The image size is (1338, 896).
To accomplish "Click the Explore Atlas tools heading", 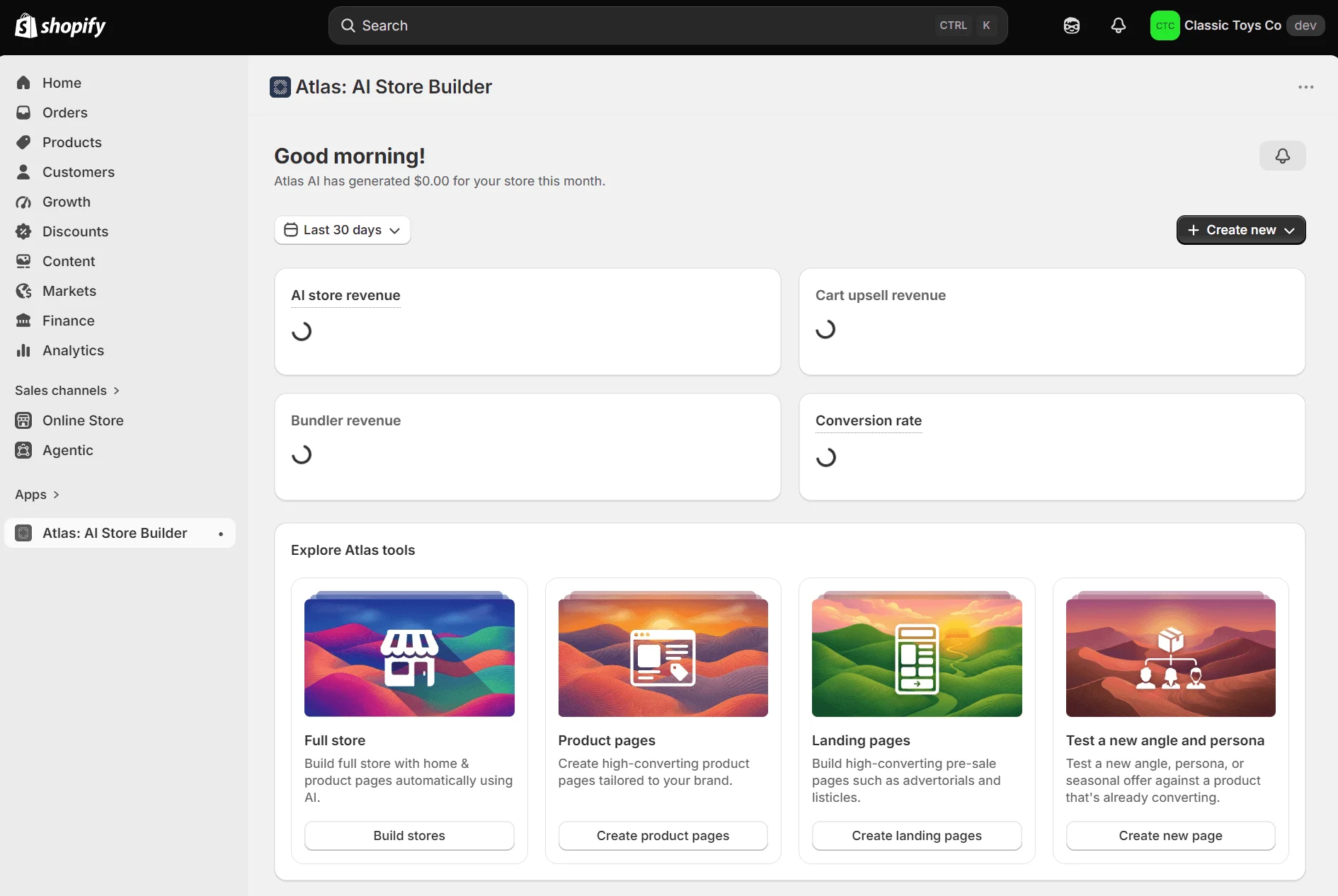I will tap(353, 550).
